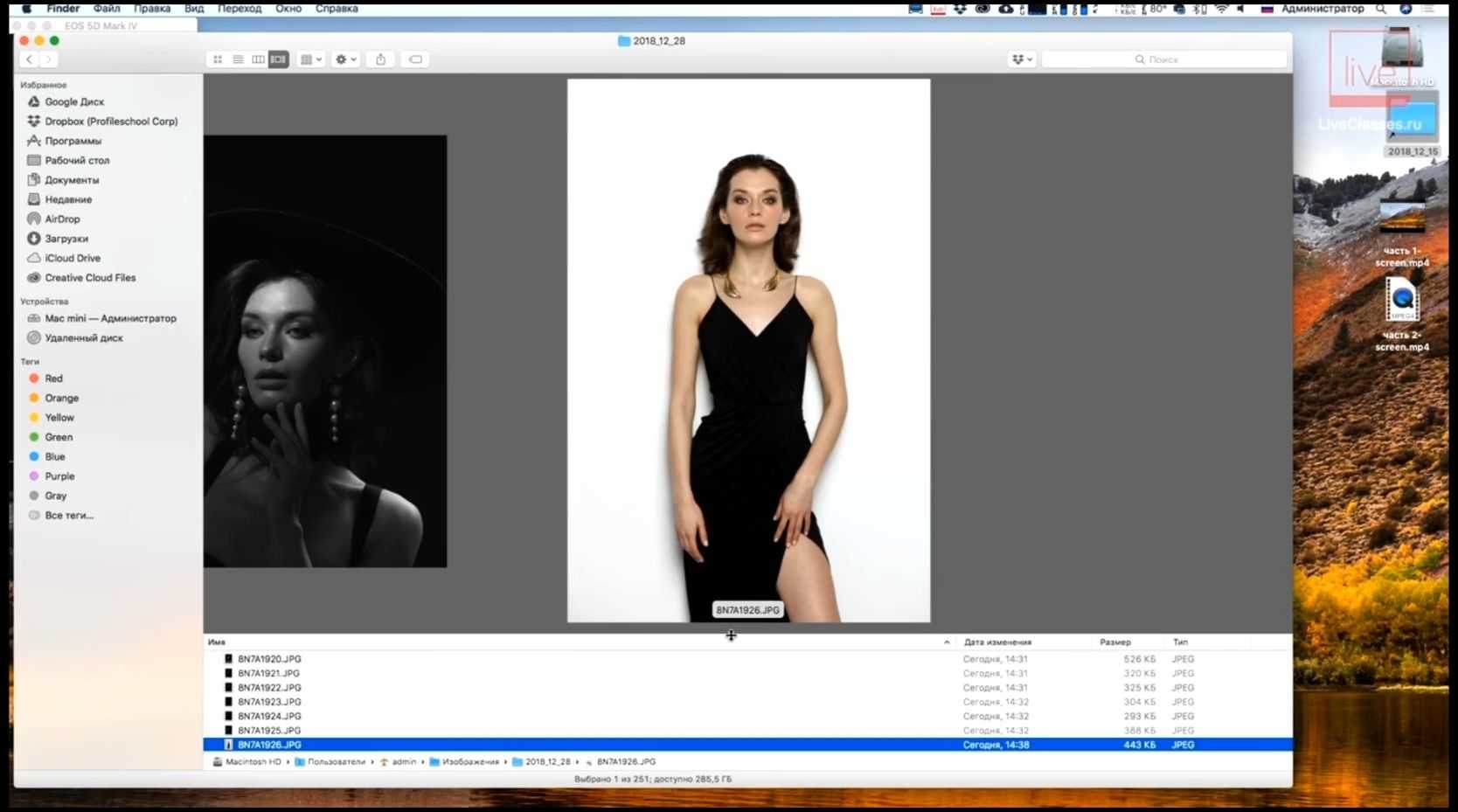Image resolution: width=1458 pixels, height=812 pixels.
Task: Click the volume icon in menu bar
Action: tap(1240, 9)
